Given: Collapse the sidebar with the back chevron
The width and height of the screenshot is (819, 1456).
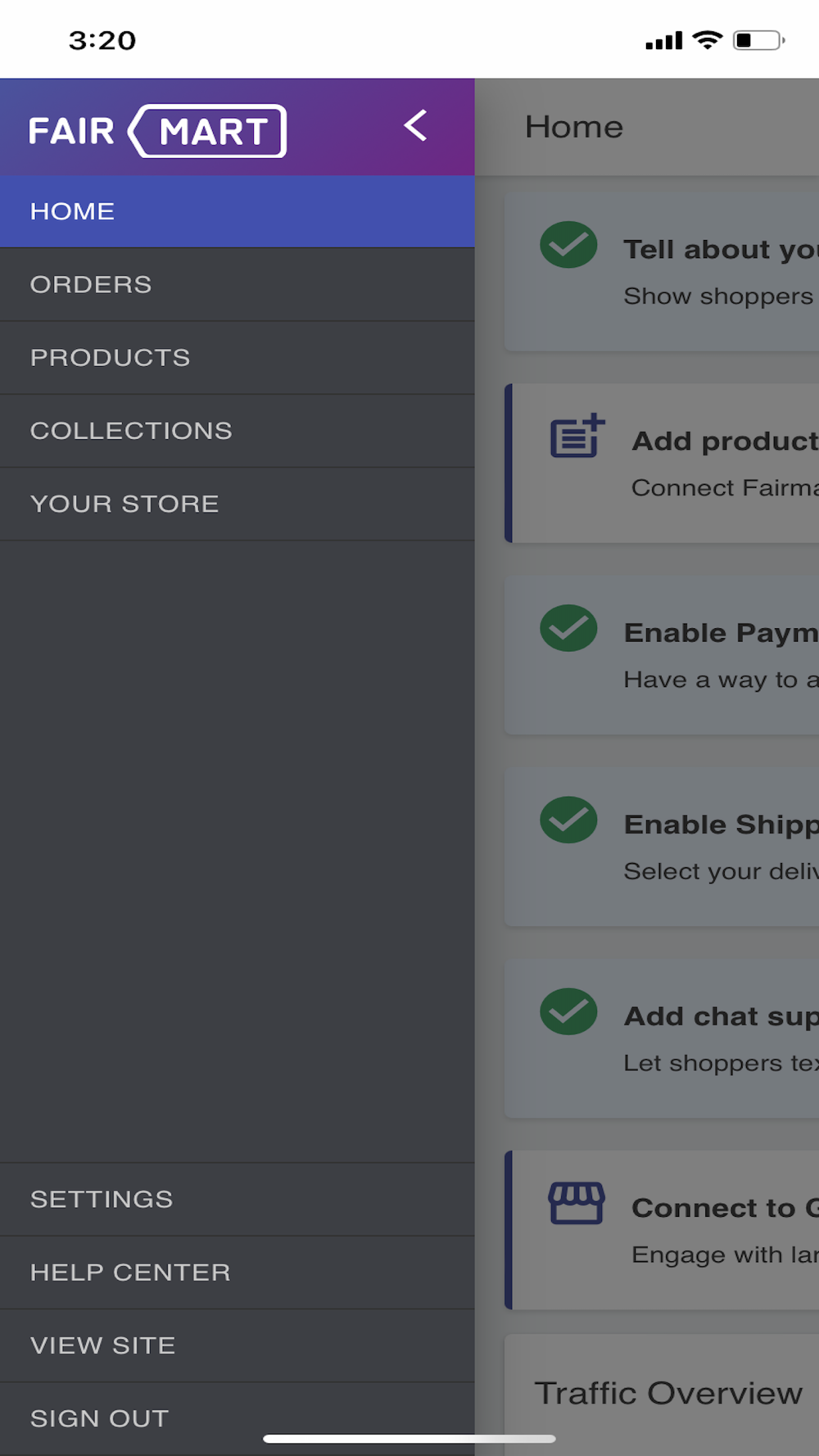Looking at the screenshot, I should click(415, 126).
